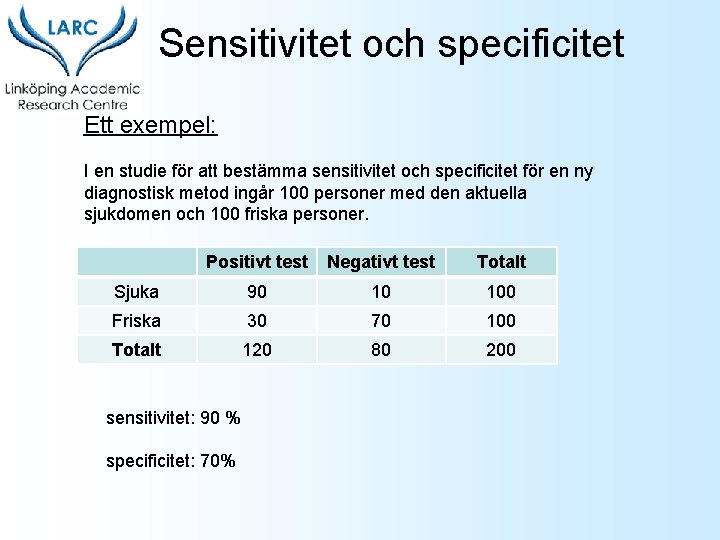Click the cell with value 30
720x540 pixels.
click(257, 321)
